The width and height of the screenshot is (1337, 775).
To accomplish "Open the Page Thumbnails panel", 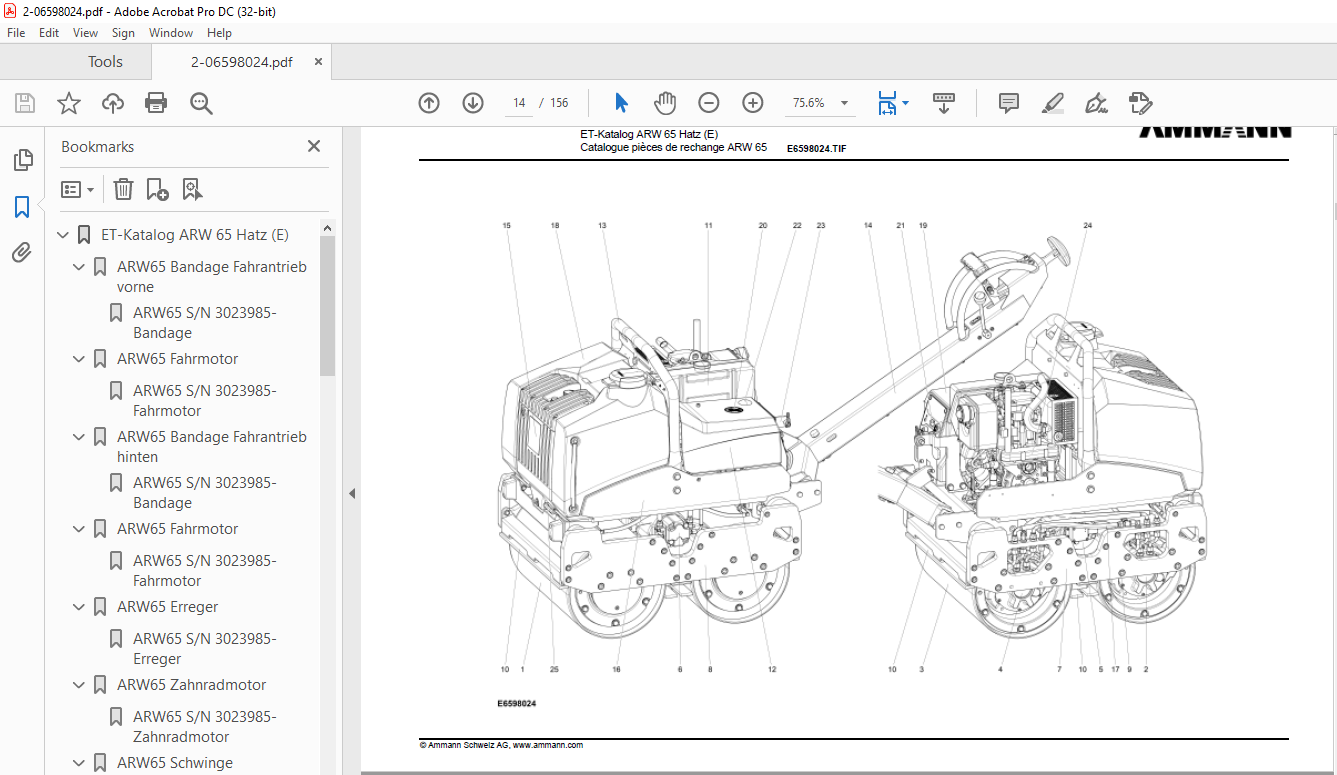I will click(x=22, y=160).
